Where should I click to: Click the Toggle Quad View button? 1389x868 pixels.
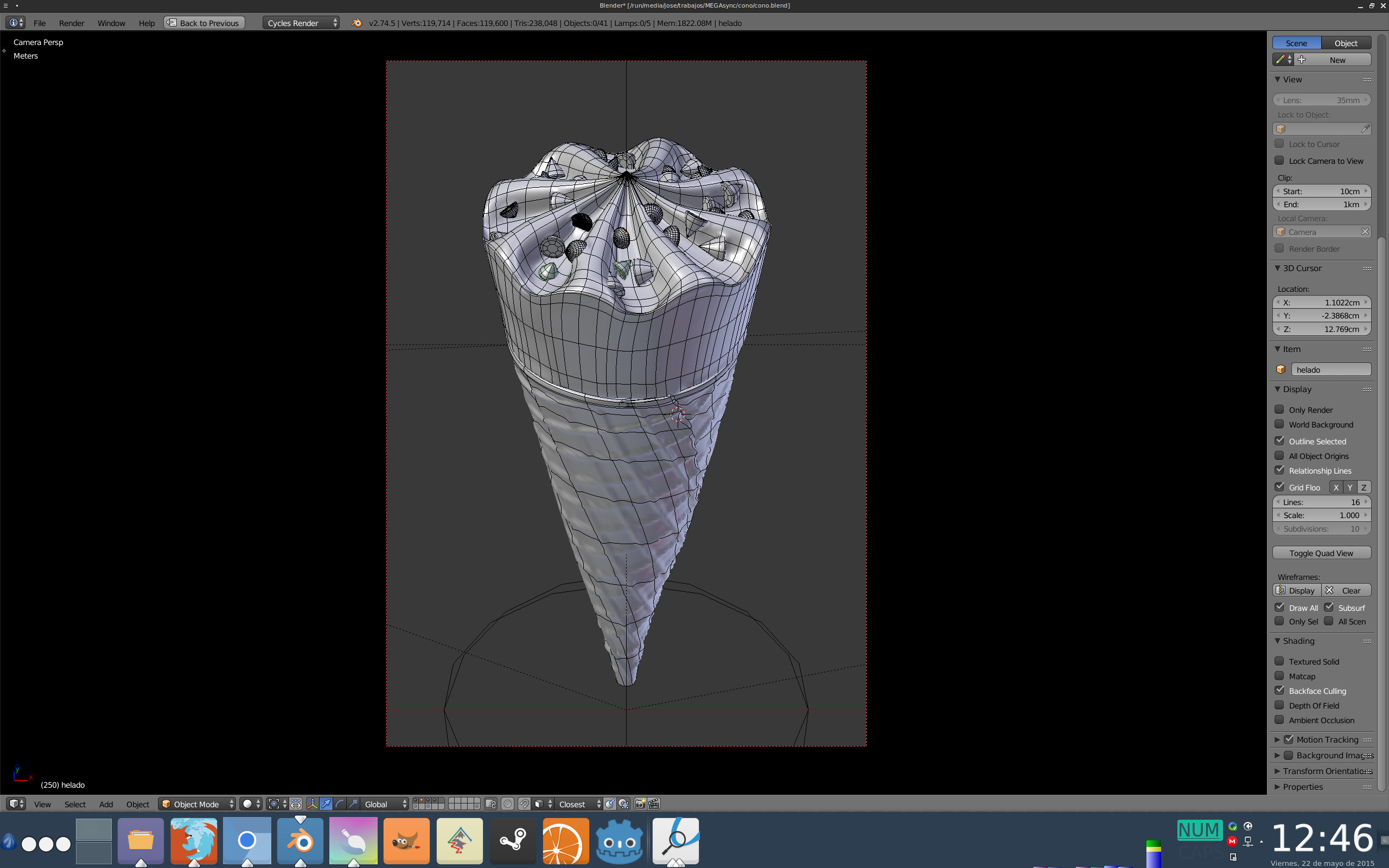(1321, 553)
